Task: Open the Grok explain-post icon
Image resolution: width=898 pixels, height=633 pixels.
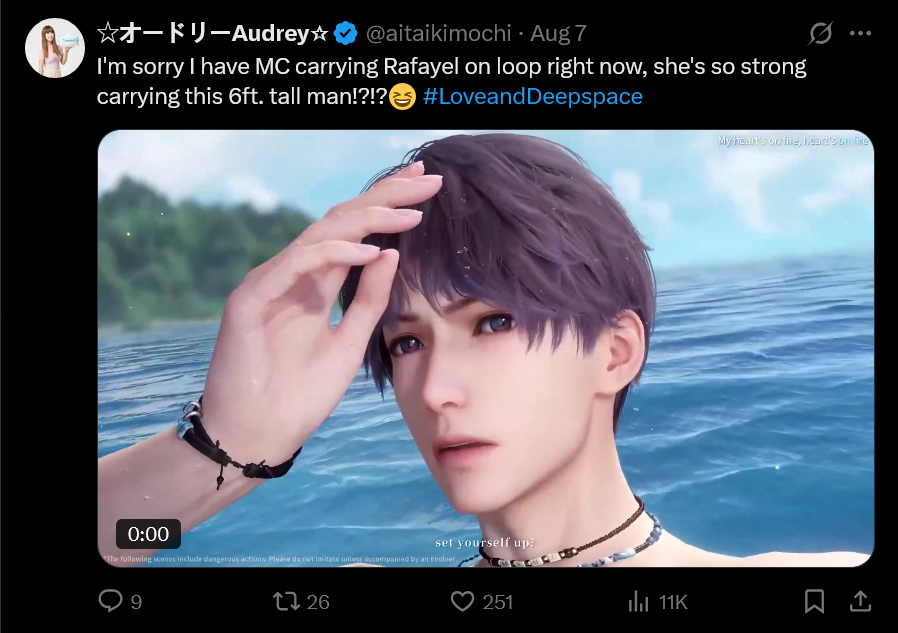Action: click(x=821, y=33)
